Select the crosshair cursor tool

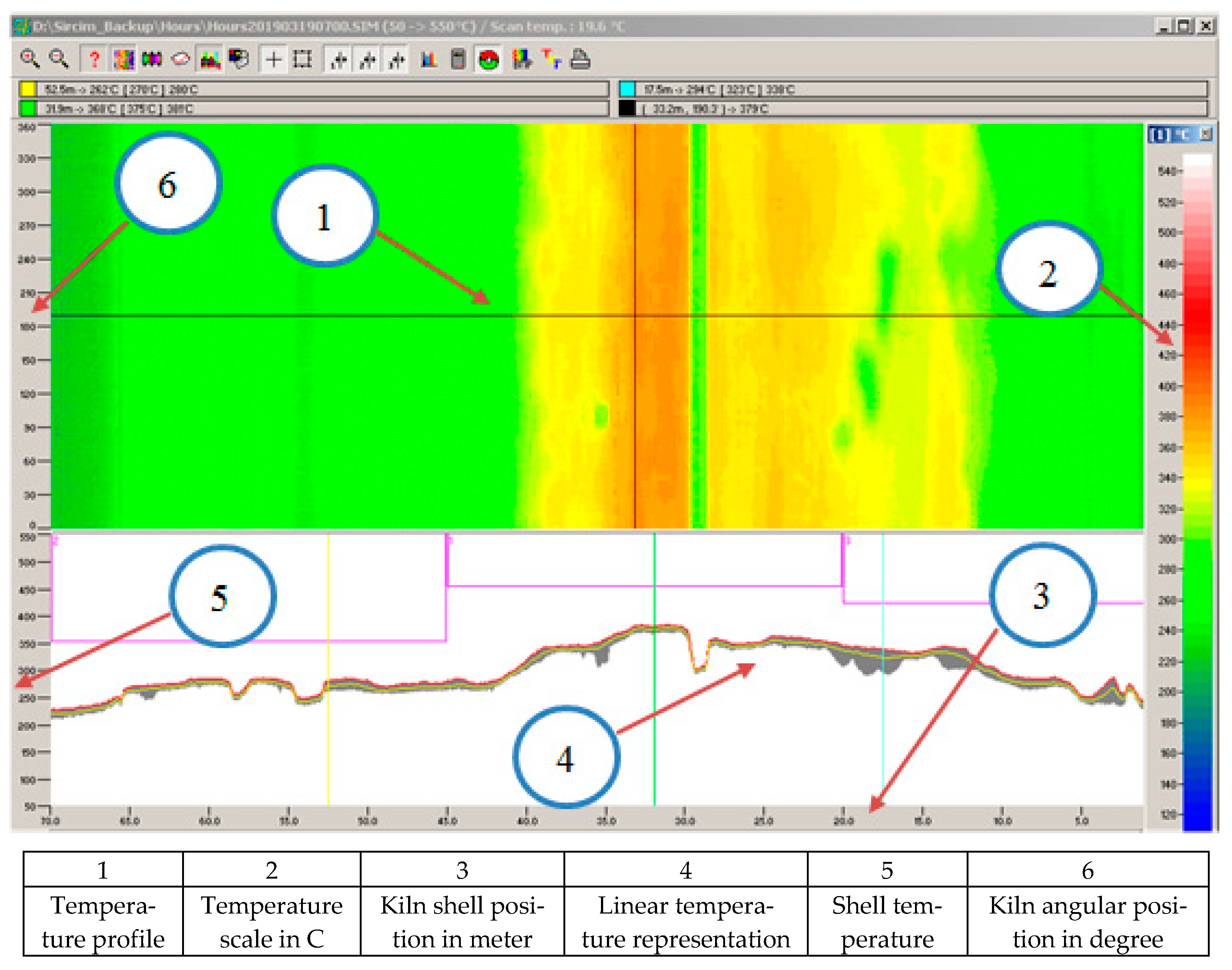[273, 59]
